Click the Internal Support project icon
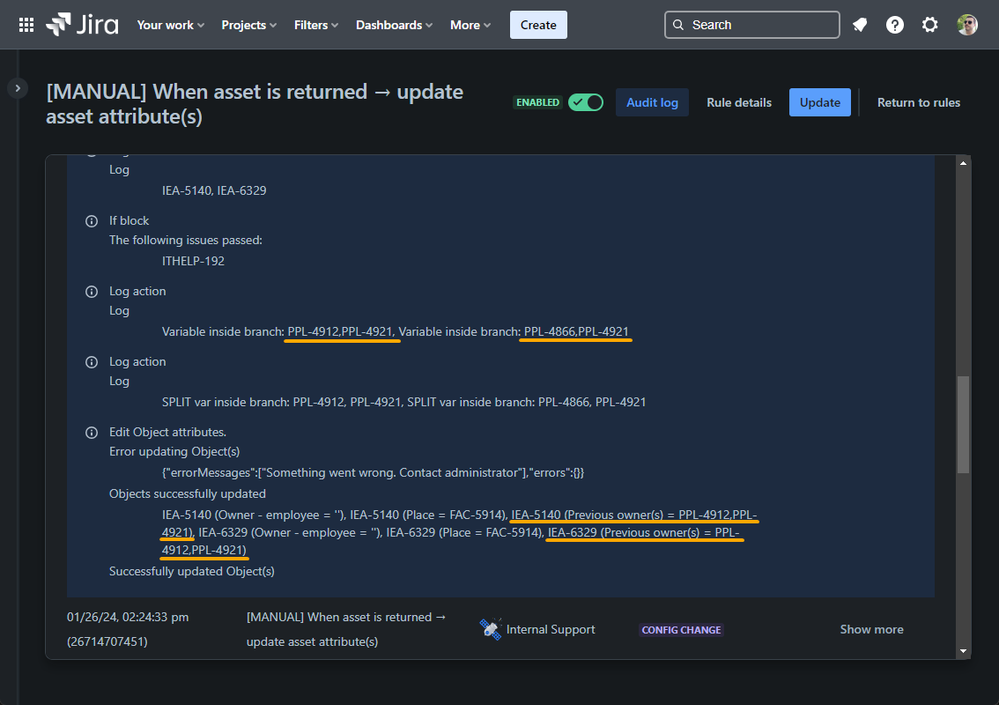The image size is (999, 705). (x=491, y=629)
